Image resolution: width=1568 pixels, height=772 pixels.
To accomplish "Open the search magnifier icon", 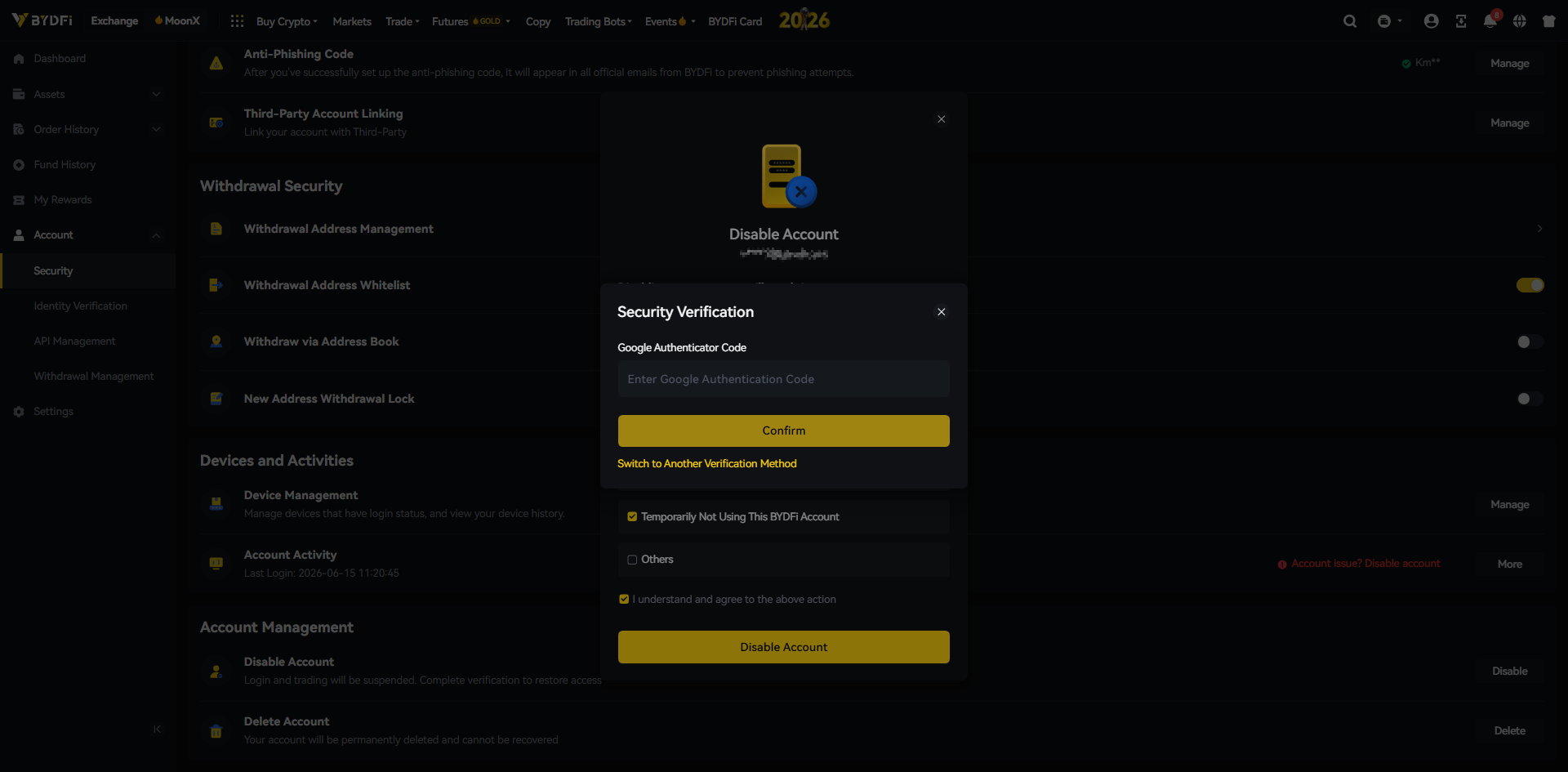I will (1350, 21).
